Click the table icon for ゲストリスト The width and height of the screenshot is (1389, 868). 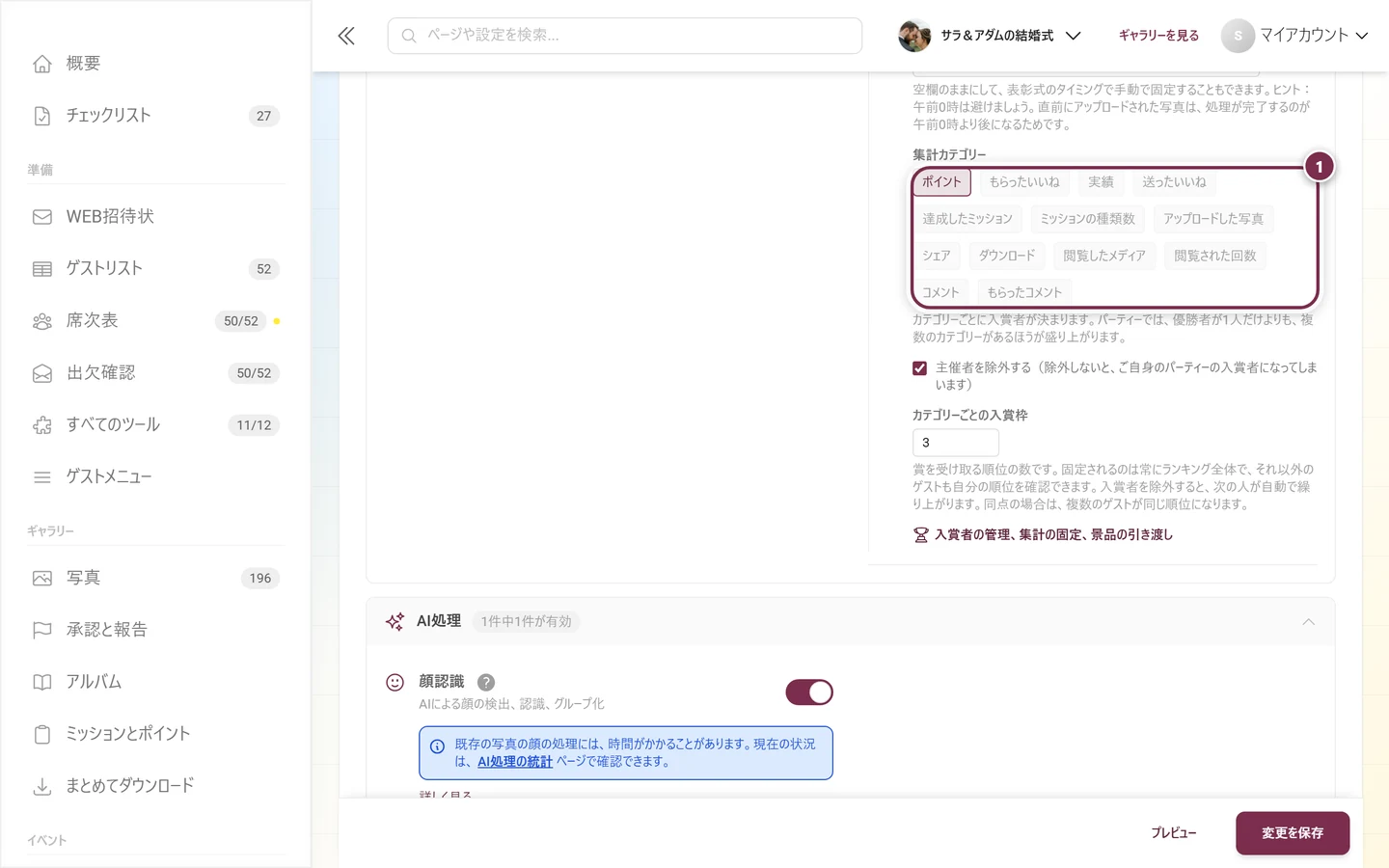[42, 269]
